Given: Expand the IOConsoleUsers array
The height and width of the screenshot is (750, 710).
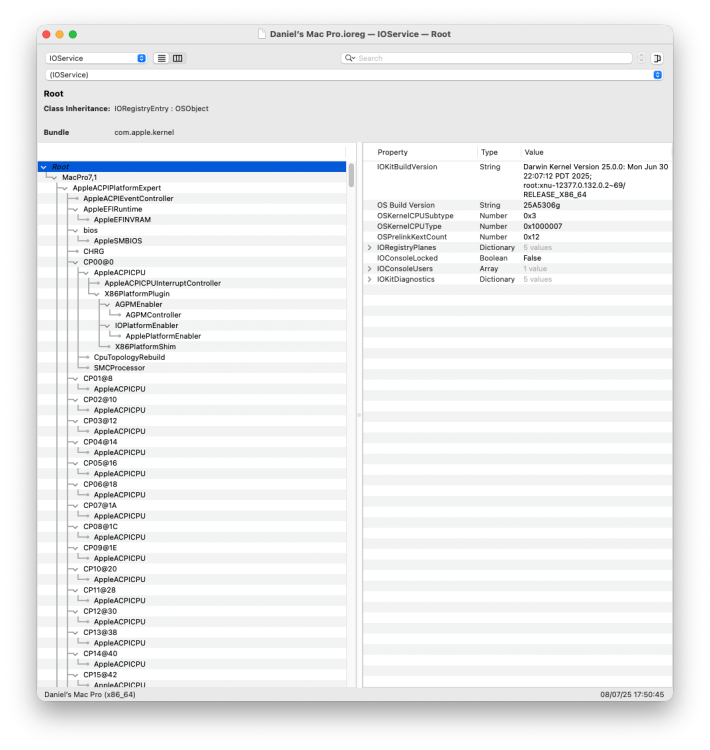Looking at the screenshot, I should pos(369,269).
